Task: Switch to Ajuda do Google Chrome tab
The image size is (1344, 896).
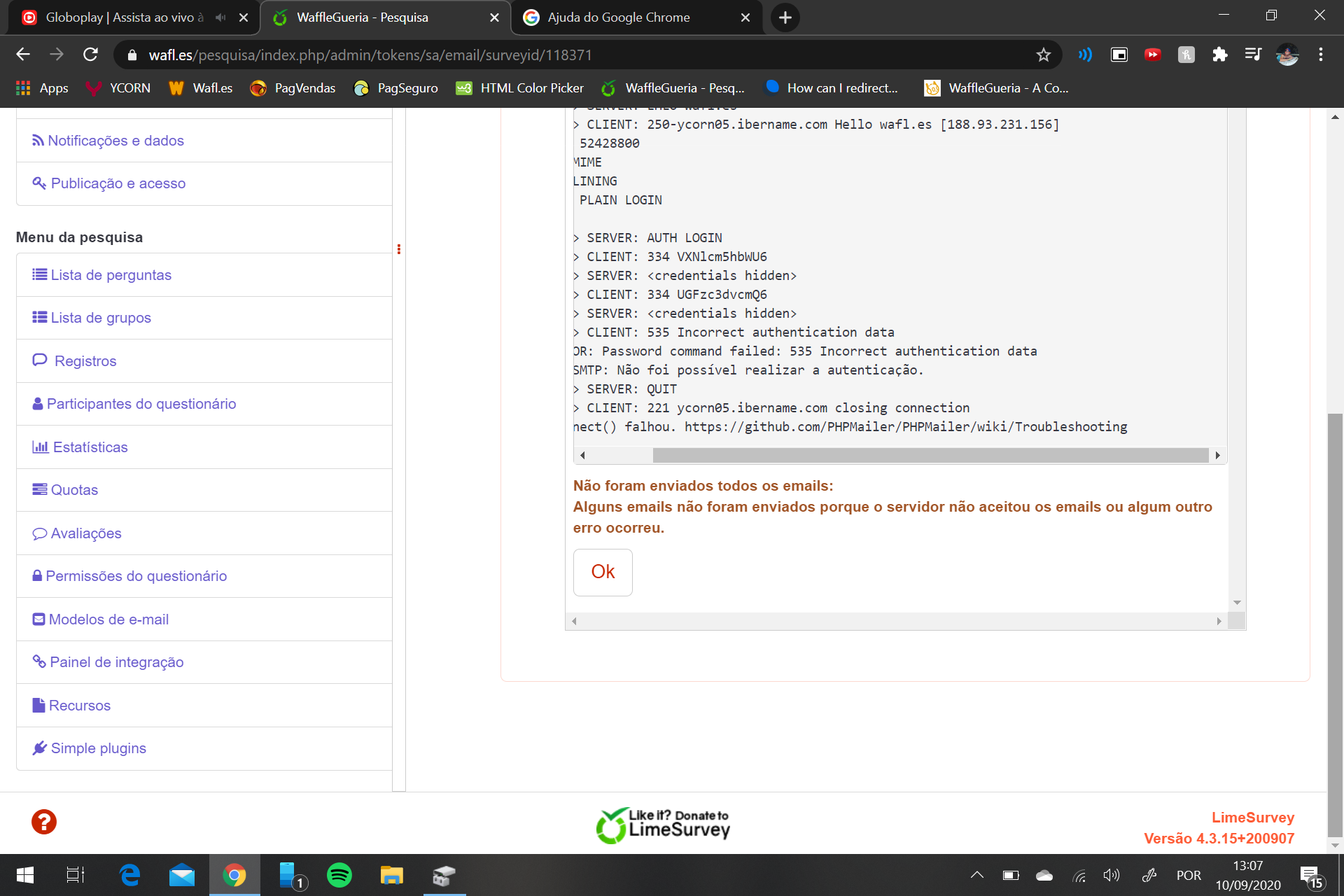Action: click(618, 17)
